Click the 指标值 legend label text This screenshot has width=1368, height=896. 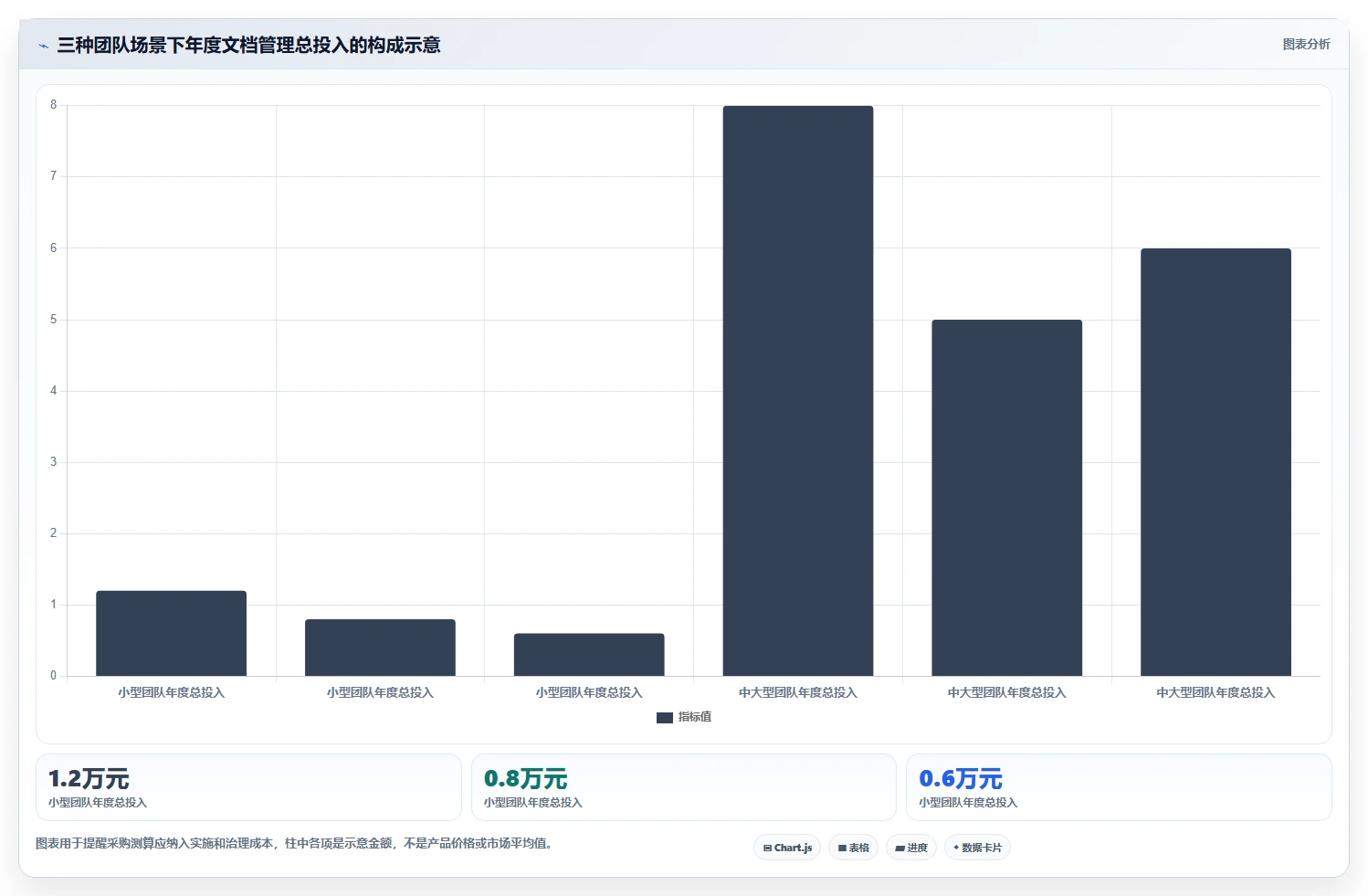pyautogui.click(x=695, y=717)
